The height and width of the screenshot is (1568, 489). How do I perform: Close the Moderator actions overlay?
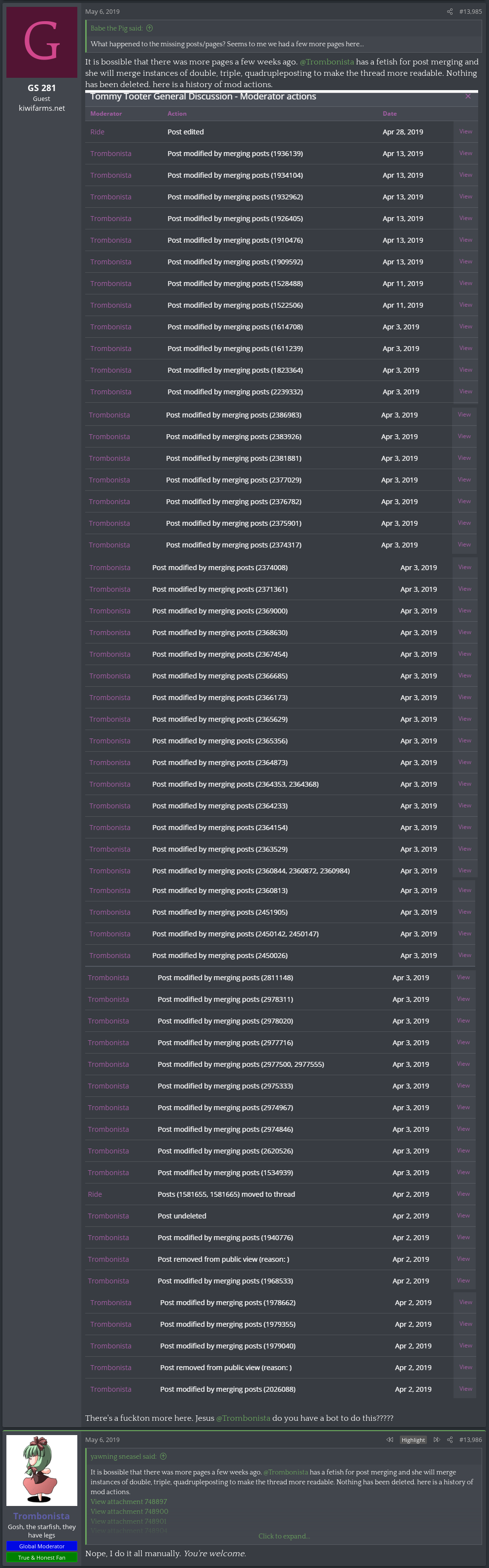(x=468, y=96)
